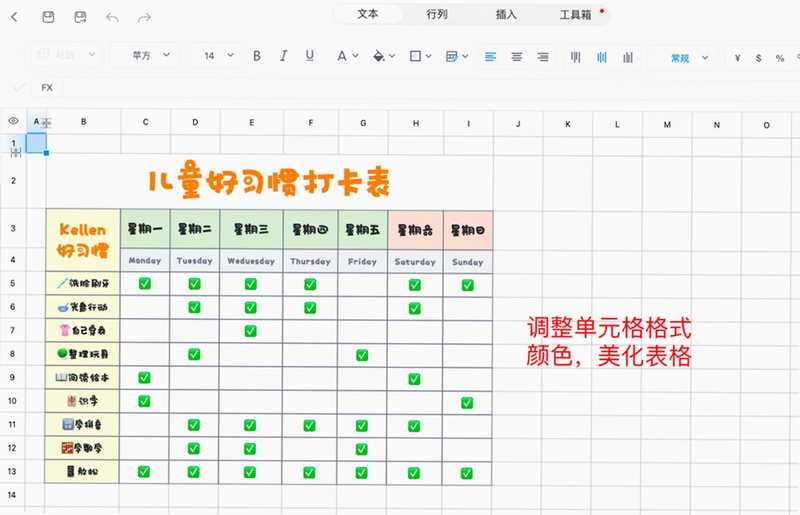This screenshot has height=515, width=800.
Task: Click the font color A icon
Action: 341,56
